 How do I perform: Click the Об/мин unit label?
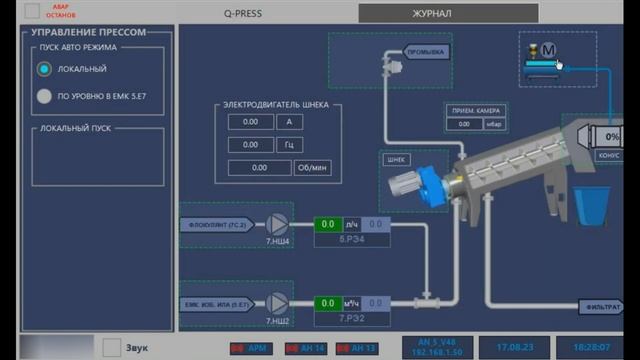point(312,168)
